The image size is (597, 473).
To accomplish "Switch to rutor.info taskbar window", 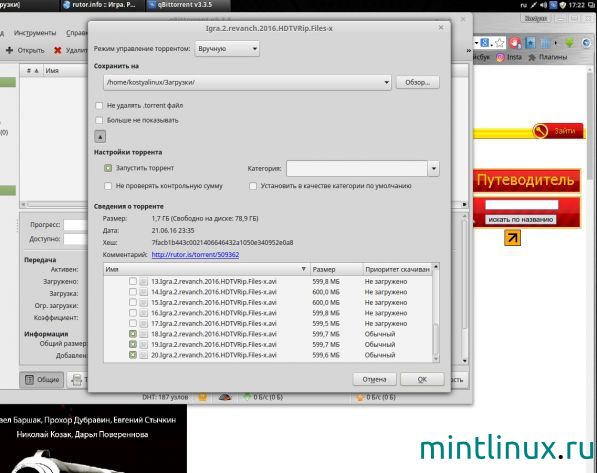I will click(x=102, y=5).
